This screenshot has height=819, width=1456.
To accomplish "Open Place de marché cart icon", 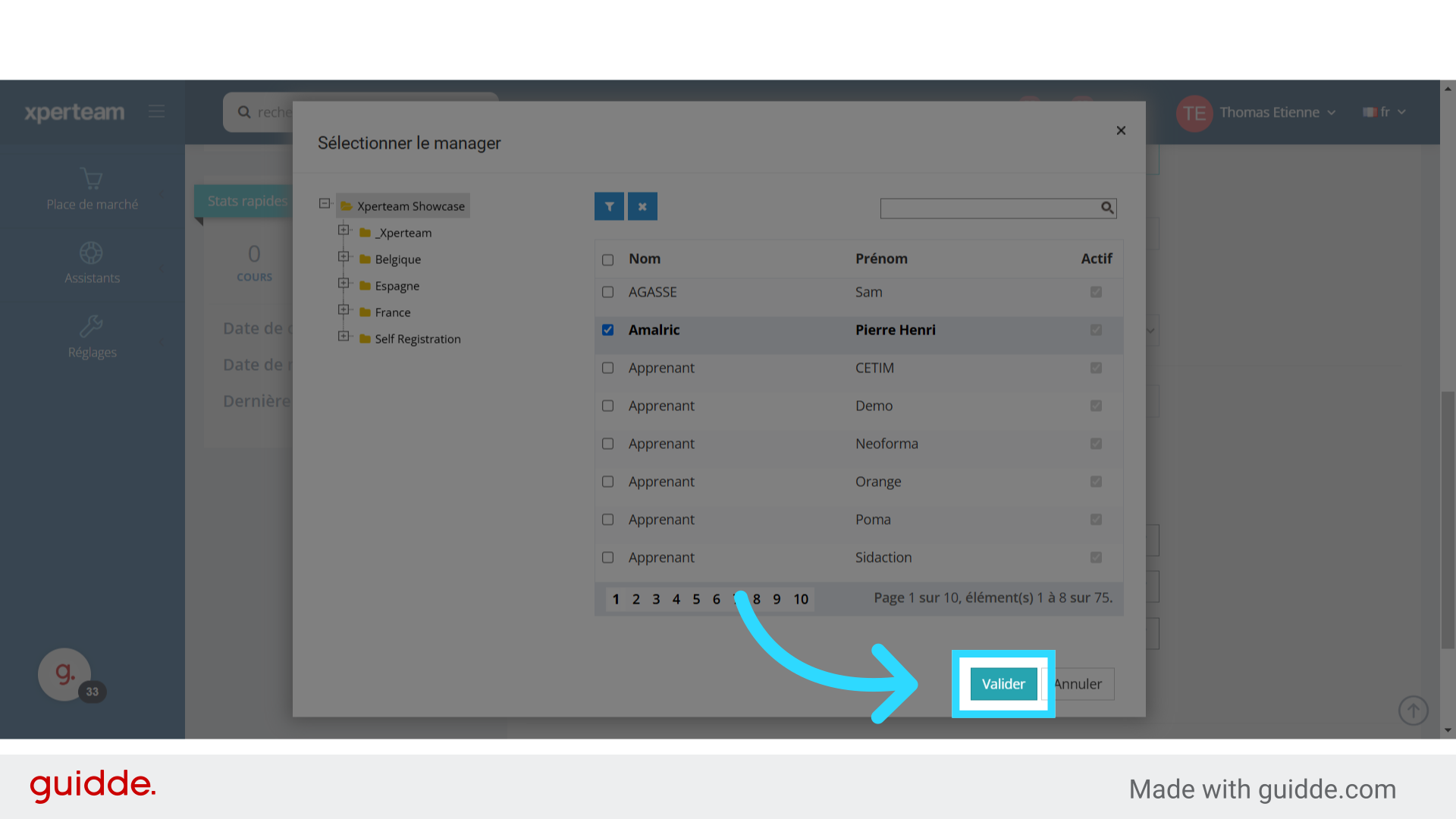I will coord(92,179).
